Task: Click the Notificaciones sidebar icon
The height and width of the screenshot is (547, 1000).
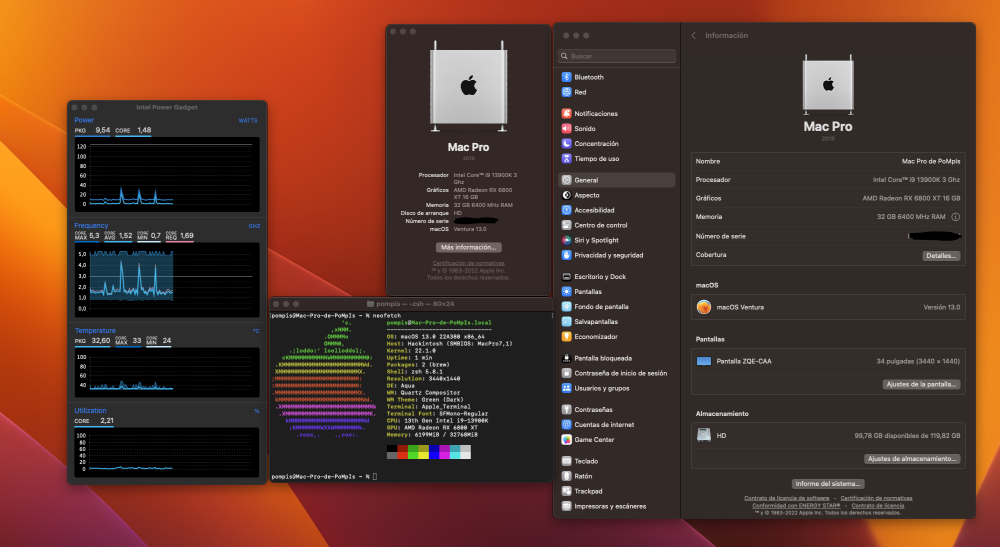Action: [566, 113]
